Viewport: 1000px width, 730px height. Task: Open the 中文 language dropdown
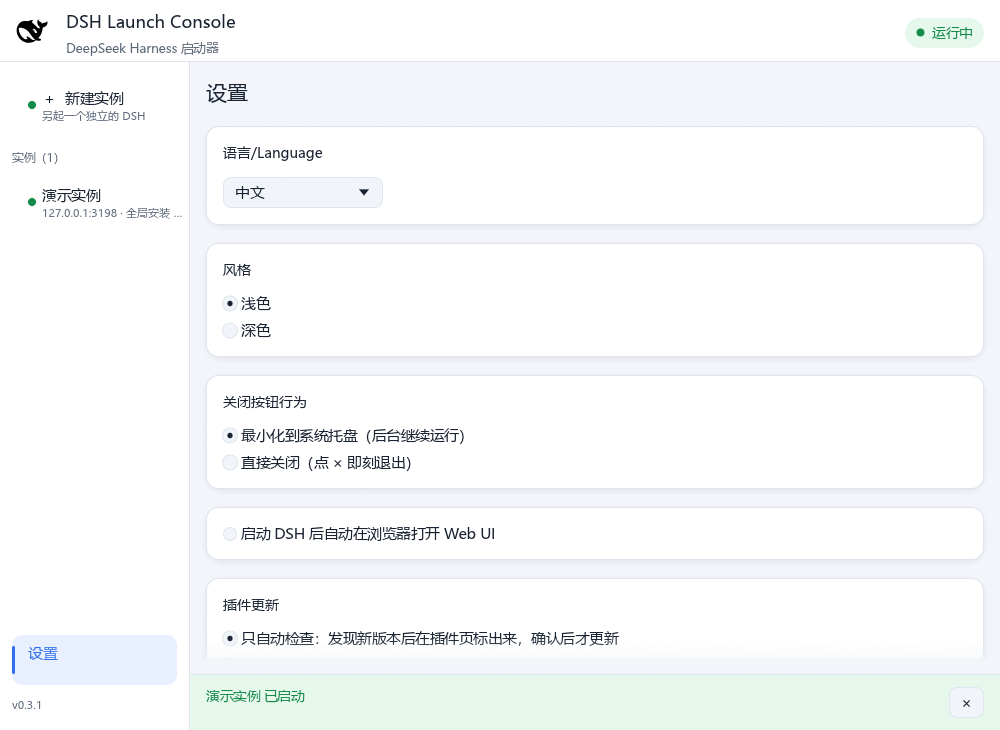(302, 193)
